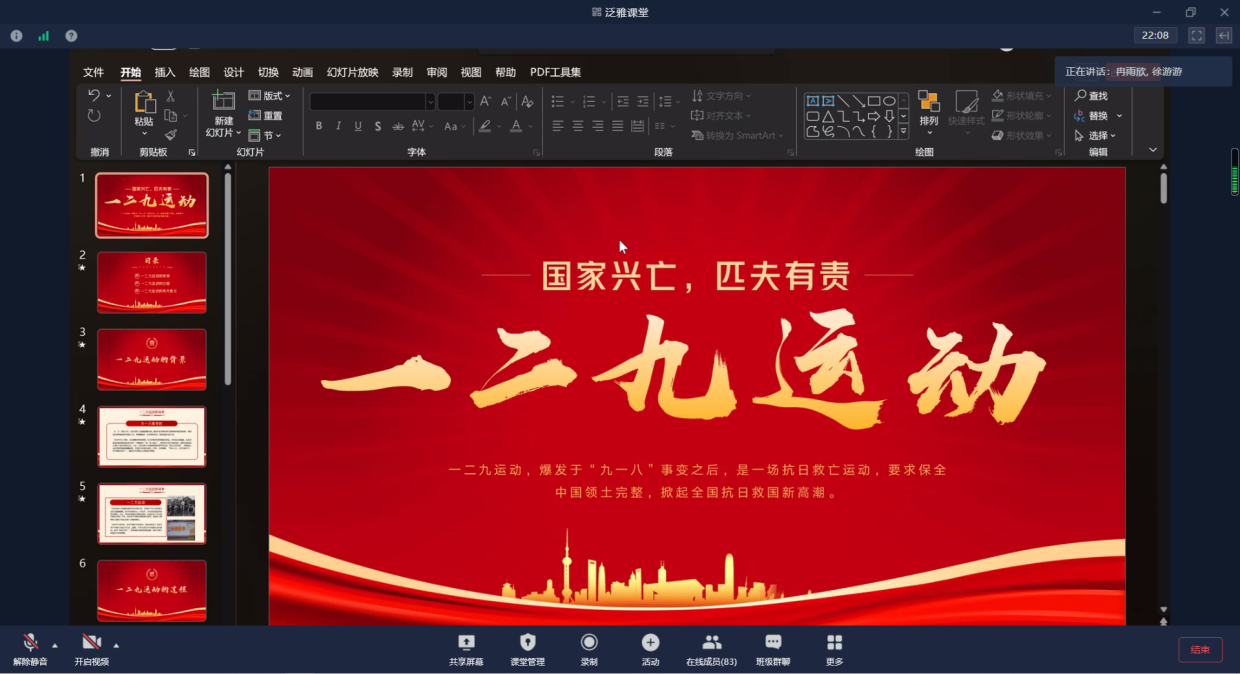Image resolution: width=1240 pixels, height=674 pixels.
Task: Turn on the camera video (开启视频)
Action: (91, 643)
